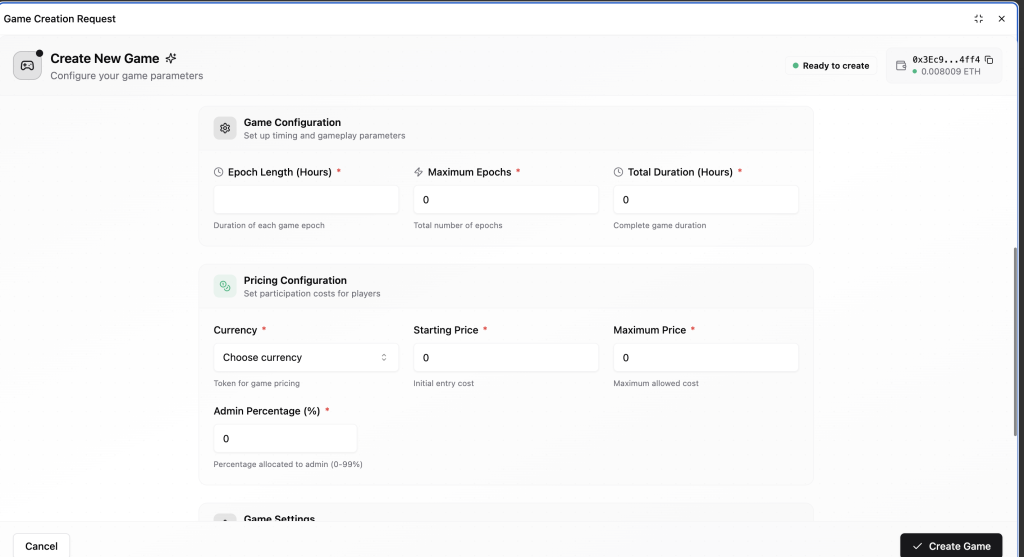Click the wallet icon near ETH balance
Image resolution: width=1024 pixels, height=557 pixels.
click(x=901, y=66)
